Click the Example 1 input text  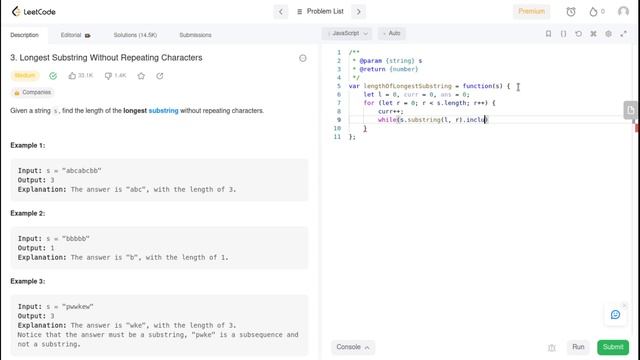click(60, 171)
